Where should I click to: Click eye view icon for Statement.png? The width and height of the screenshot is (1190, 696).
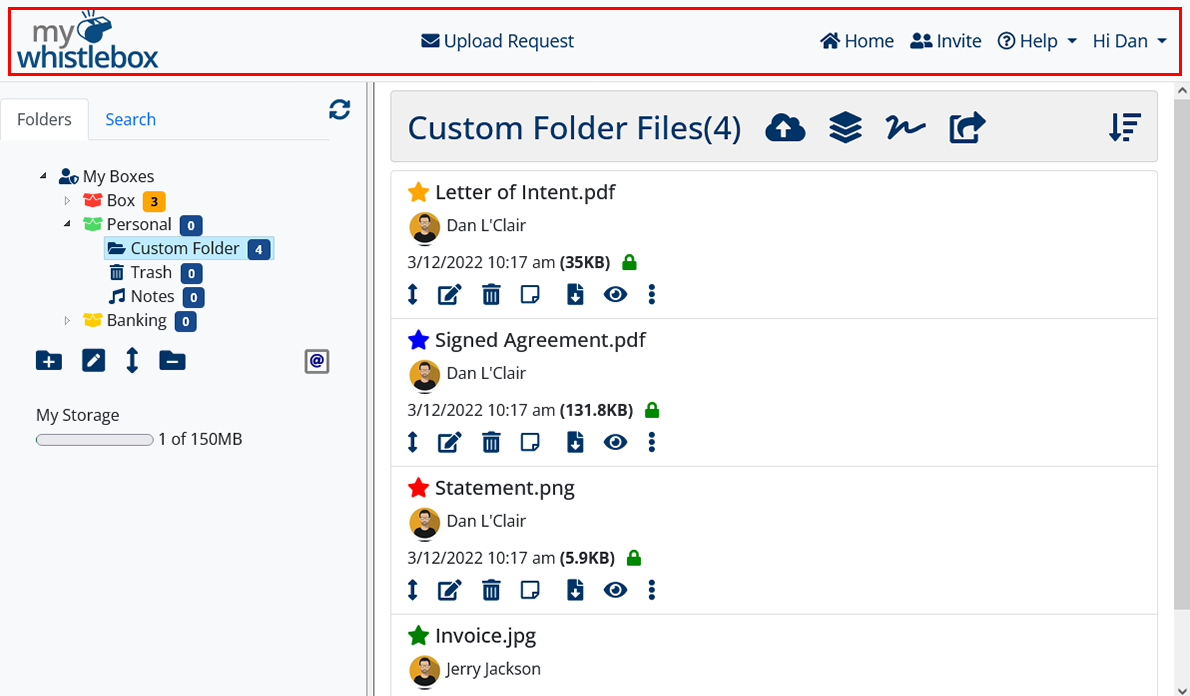click(615, 590)
